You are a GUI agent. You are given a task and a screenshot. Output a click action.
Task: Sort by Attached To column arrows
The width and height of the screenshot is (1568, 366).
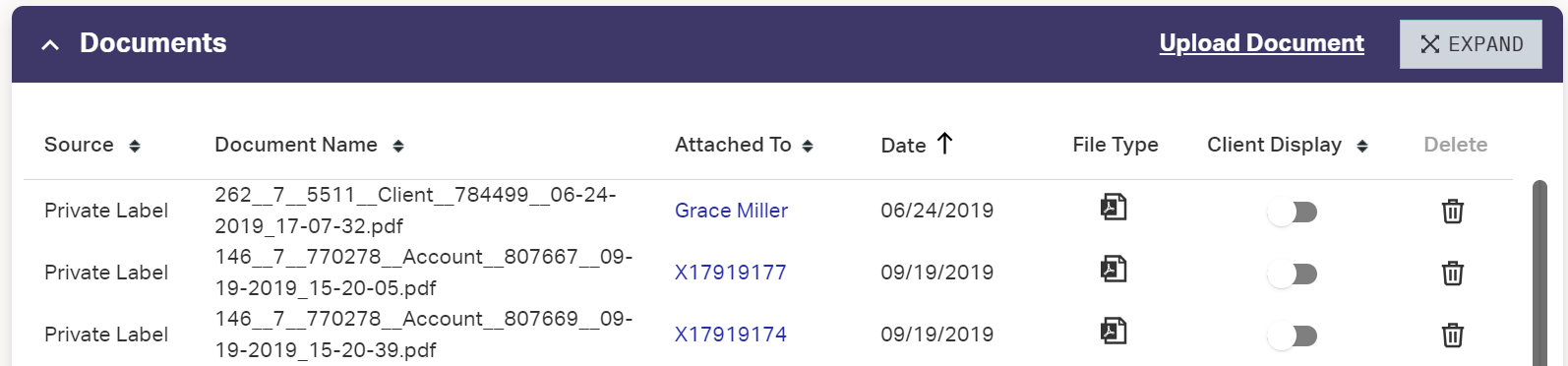(x=808, y=146)
